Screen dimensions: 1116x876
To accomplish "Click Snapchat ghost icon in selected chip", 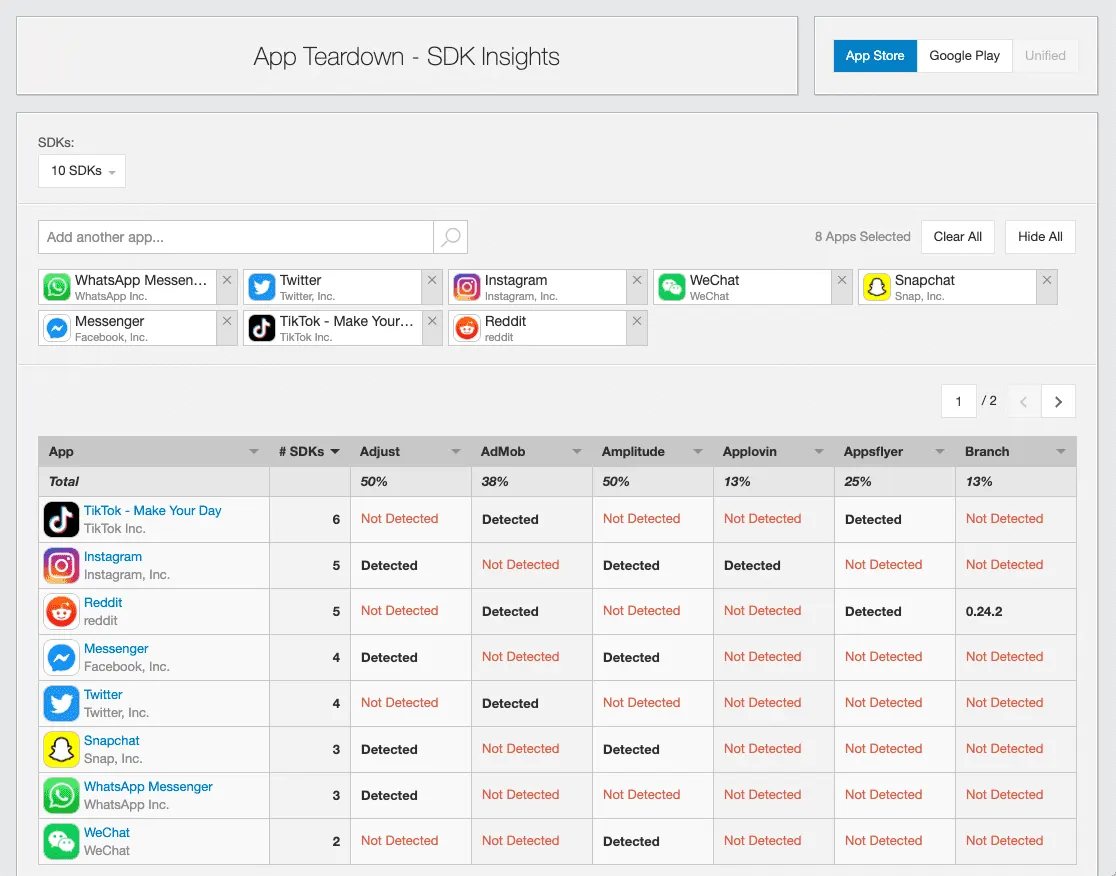I will [877, 287].
